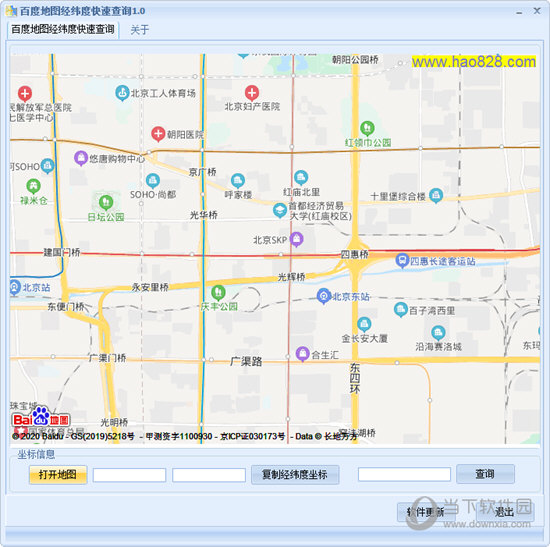Click the SOHO尚都 building marker

pos(153,181)
